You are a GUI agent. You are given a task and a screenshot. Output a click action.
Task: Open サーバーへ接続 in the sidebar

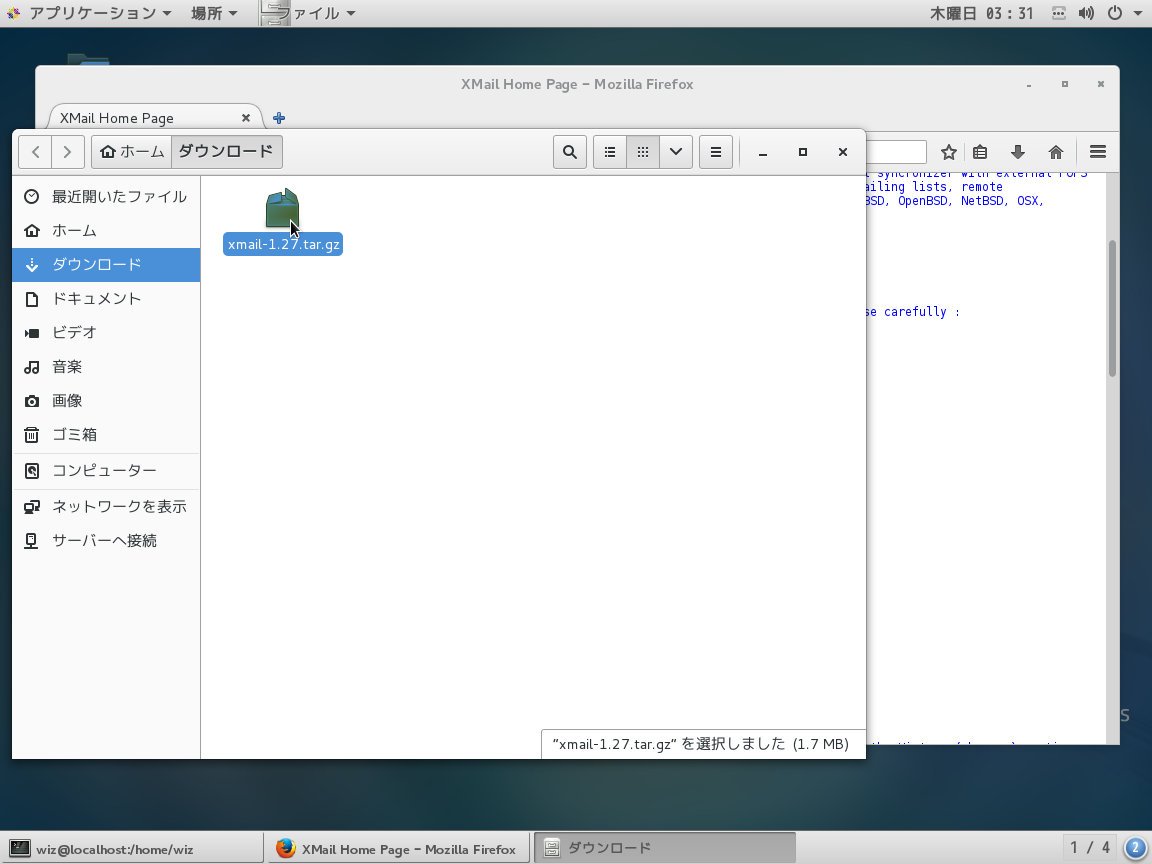(106, 541)
